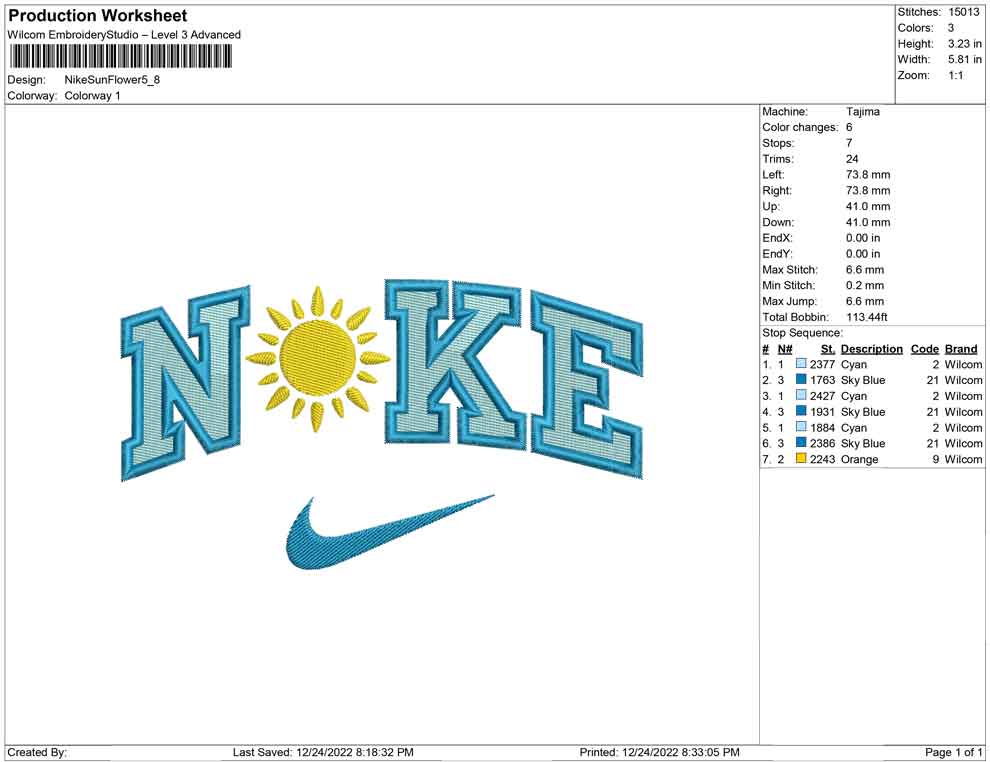Click the 'Color changes:' label

click(801, 127)
